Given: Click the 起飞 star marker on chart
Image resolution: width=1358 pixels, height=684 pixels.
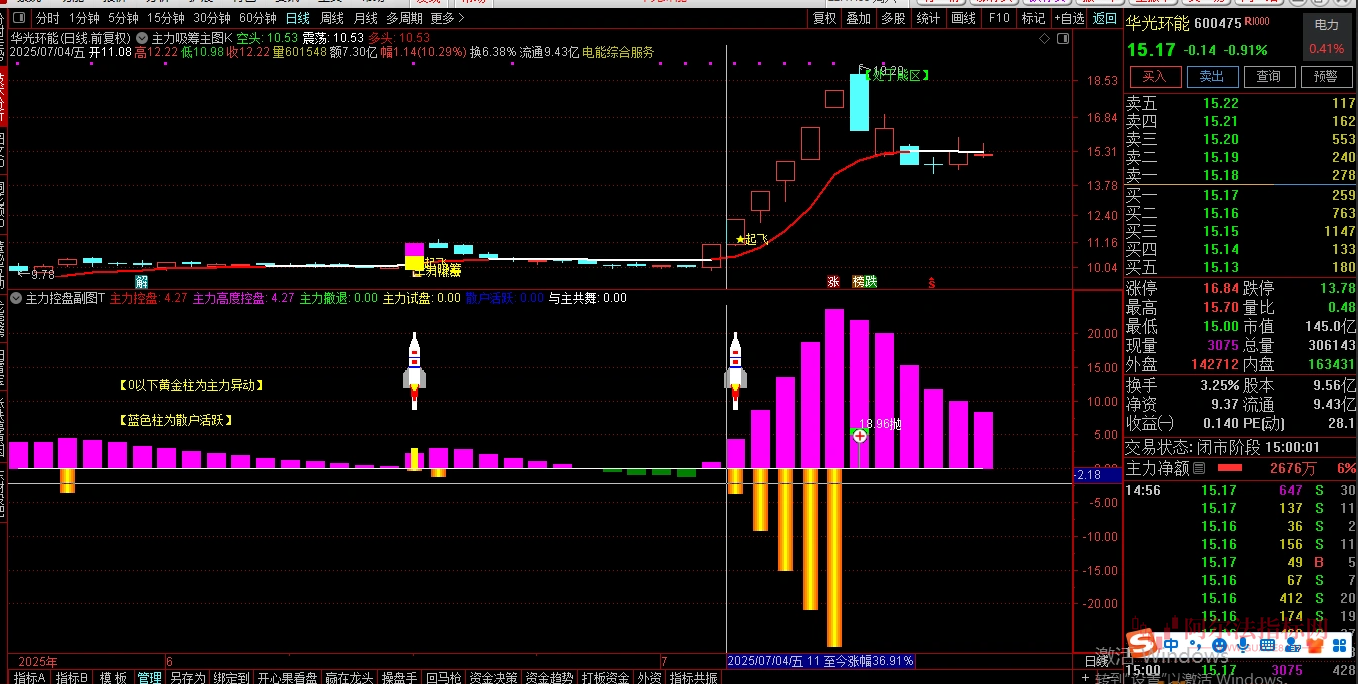Looking at the screenshot, I should [741, 239].
